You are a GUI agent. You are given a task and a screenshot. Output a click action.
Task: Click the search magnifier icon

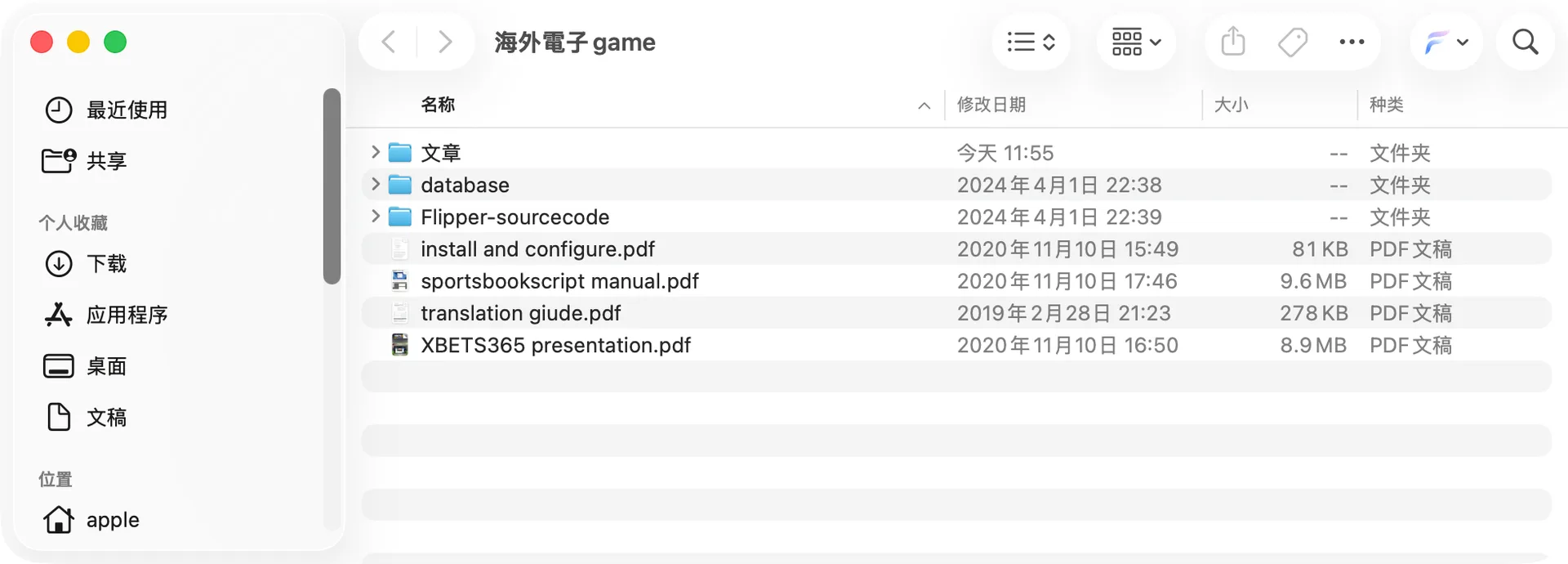pos(1525,42)
